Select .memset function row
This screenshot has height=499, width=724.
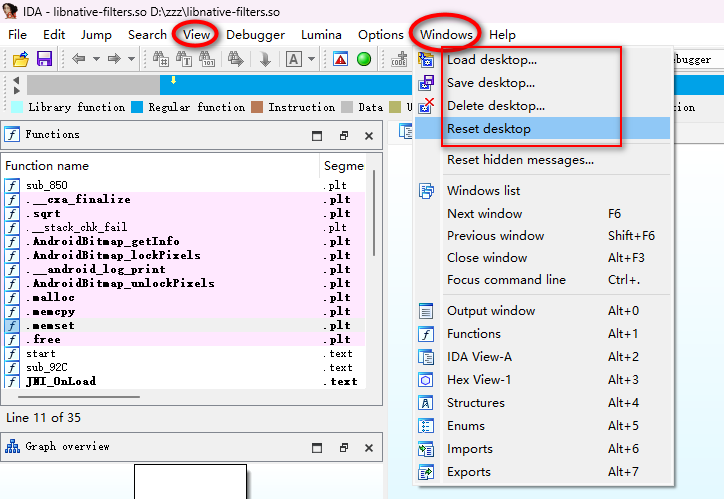click(184, 325)
